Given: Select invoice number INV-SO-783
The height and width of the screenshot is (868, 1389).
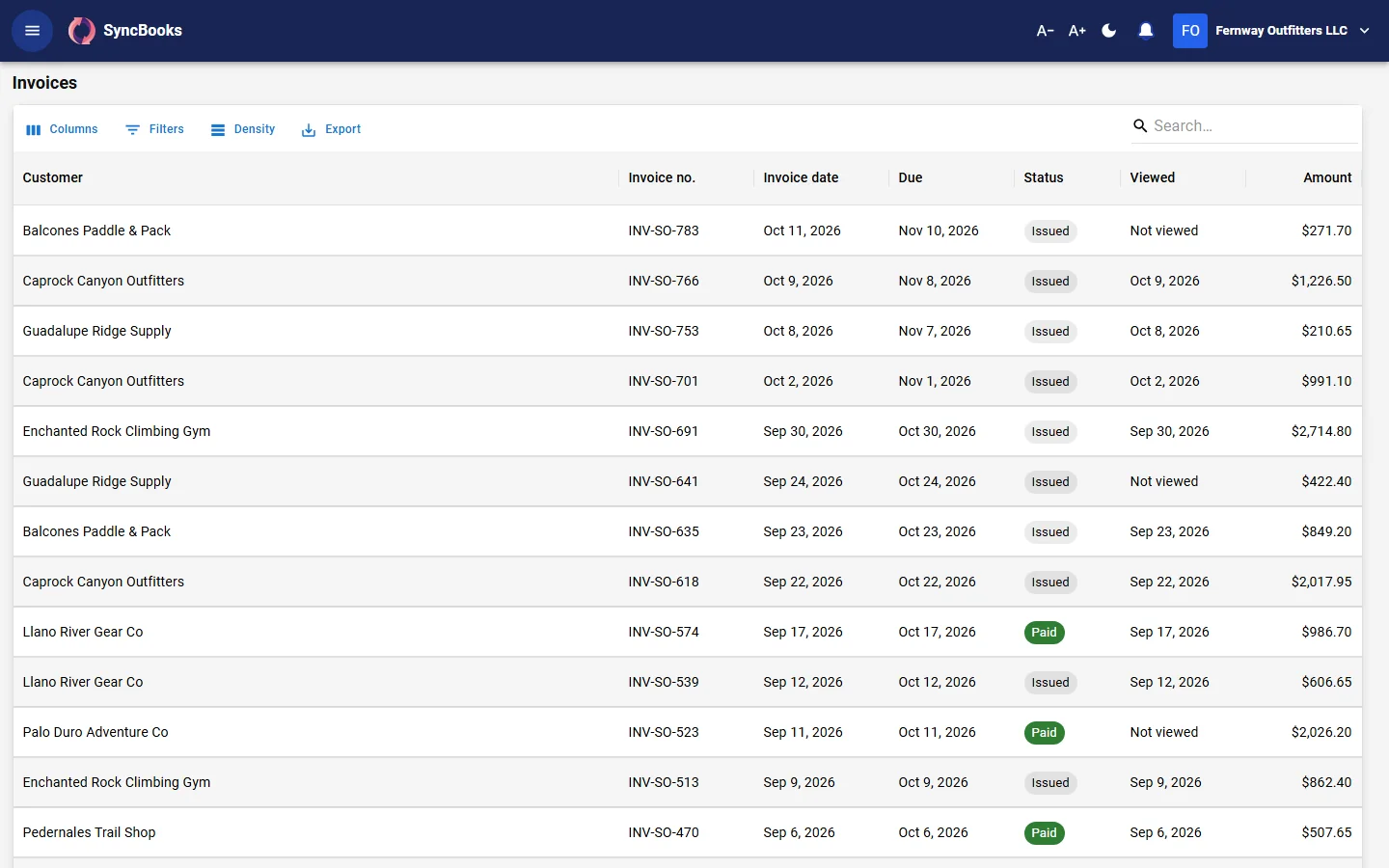Looking at the screenshot, I should click(664, 231).
